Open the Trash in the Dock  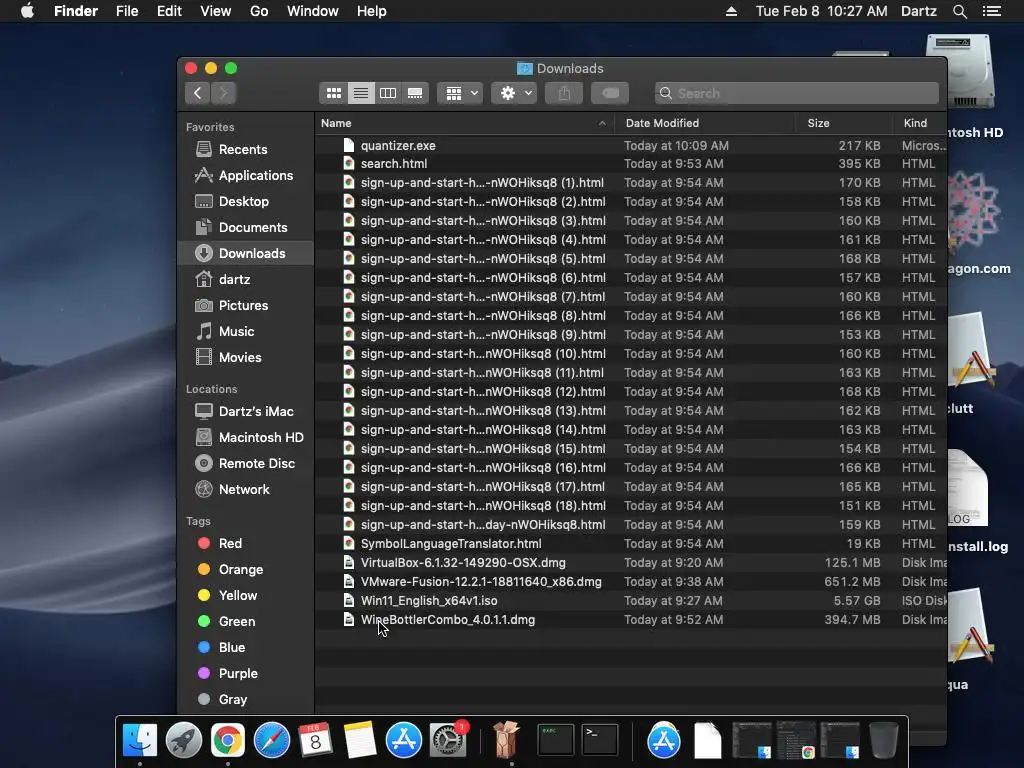(884, 741)
